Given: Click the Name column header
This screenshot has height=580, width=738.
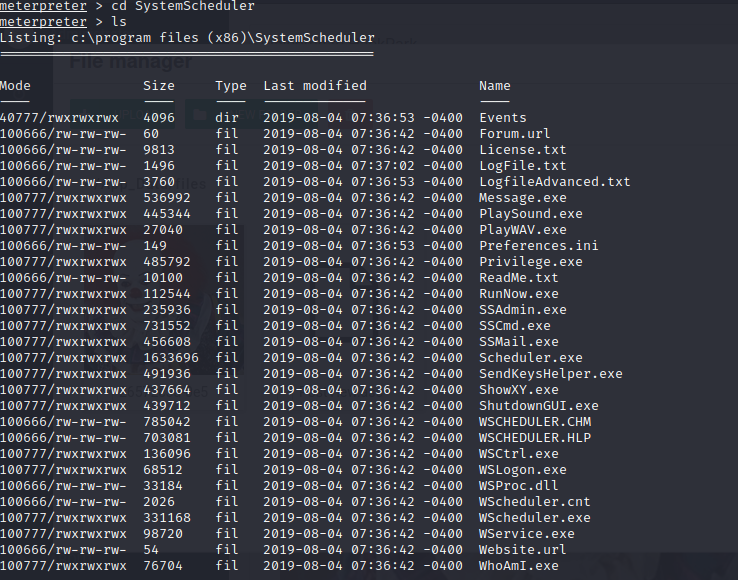Looking at the screenshot, I should 495,86.
